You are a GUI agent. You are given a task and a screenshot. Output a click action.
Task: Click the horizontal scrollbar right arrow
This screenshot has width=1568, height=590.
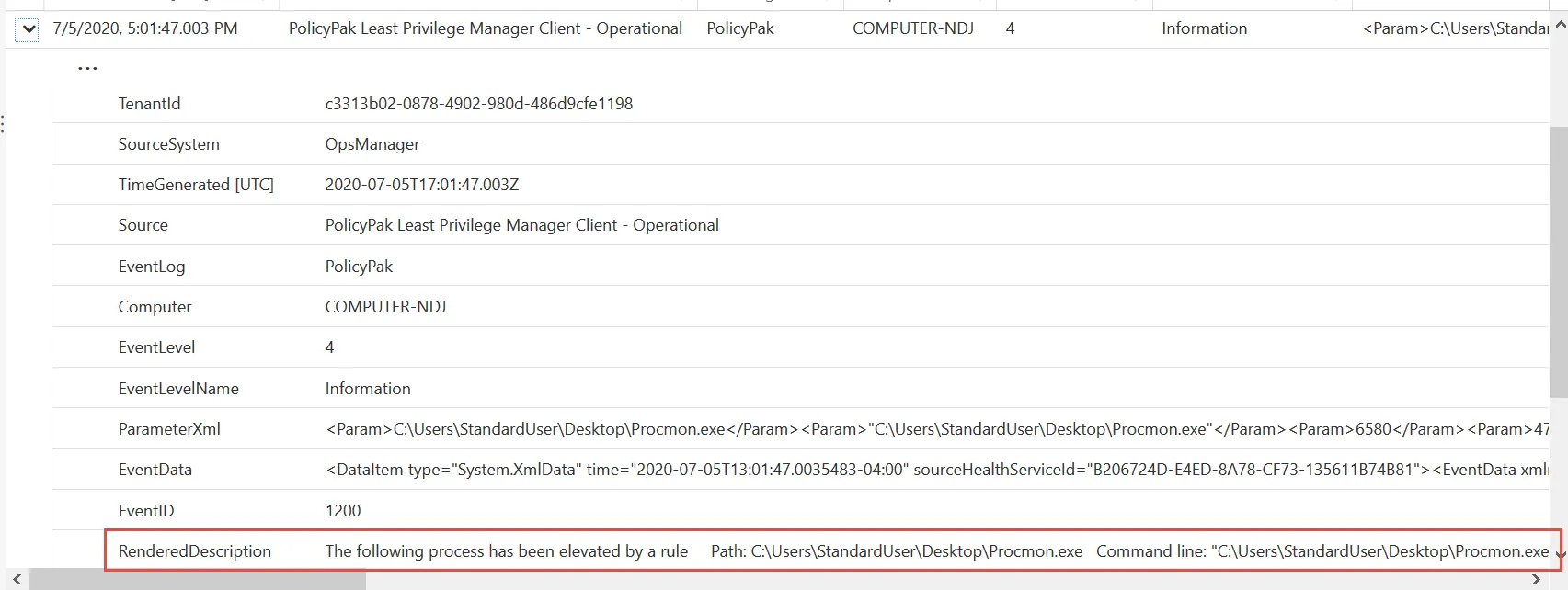tap(1535, 580)
